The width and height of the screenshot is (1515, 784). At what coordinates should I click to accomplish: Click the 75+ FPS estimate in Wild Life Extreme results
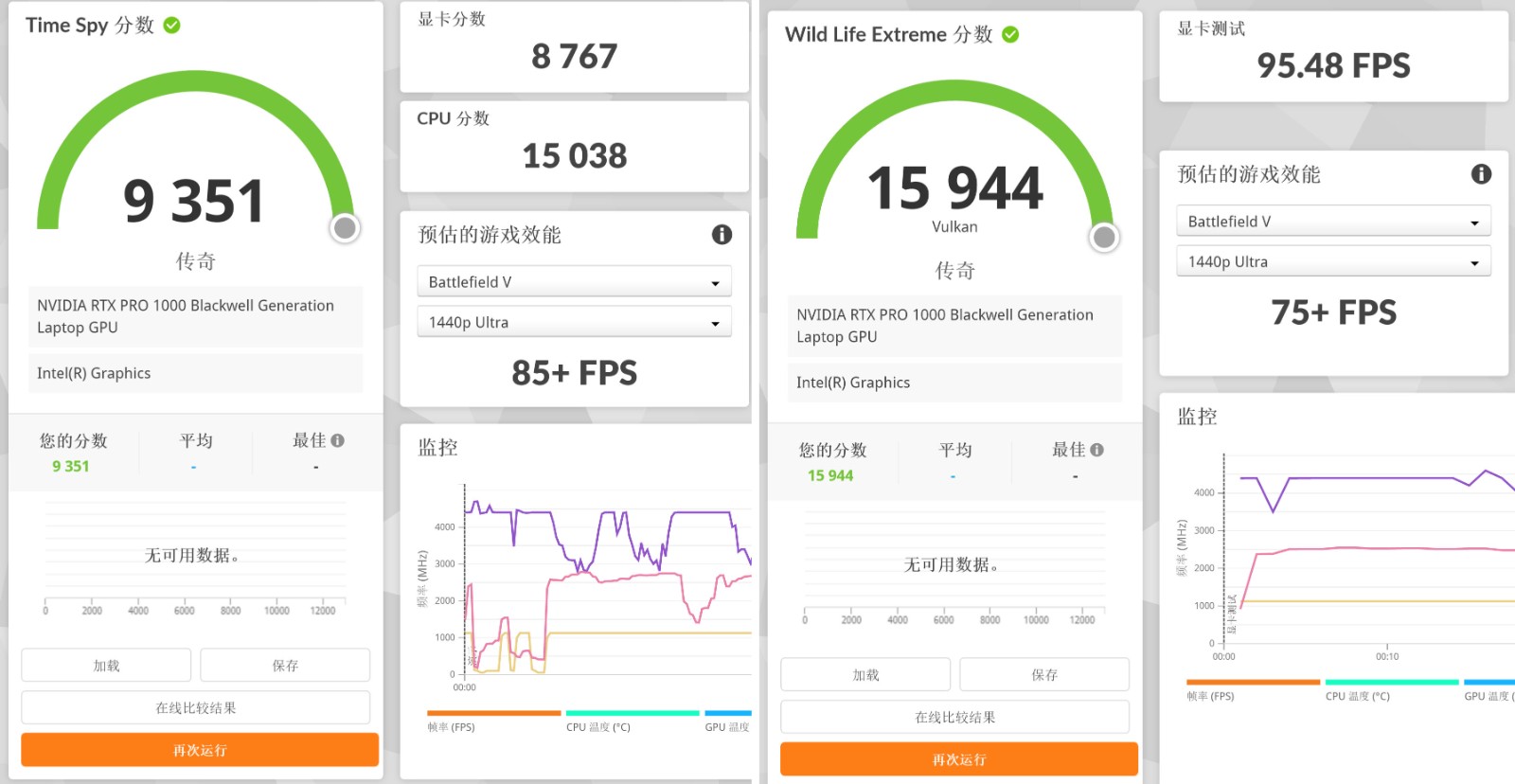tap(1334, 312)
